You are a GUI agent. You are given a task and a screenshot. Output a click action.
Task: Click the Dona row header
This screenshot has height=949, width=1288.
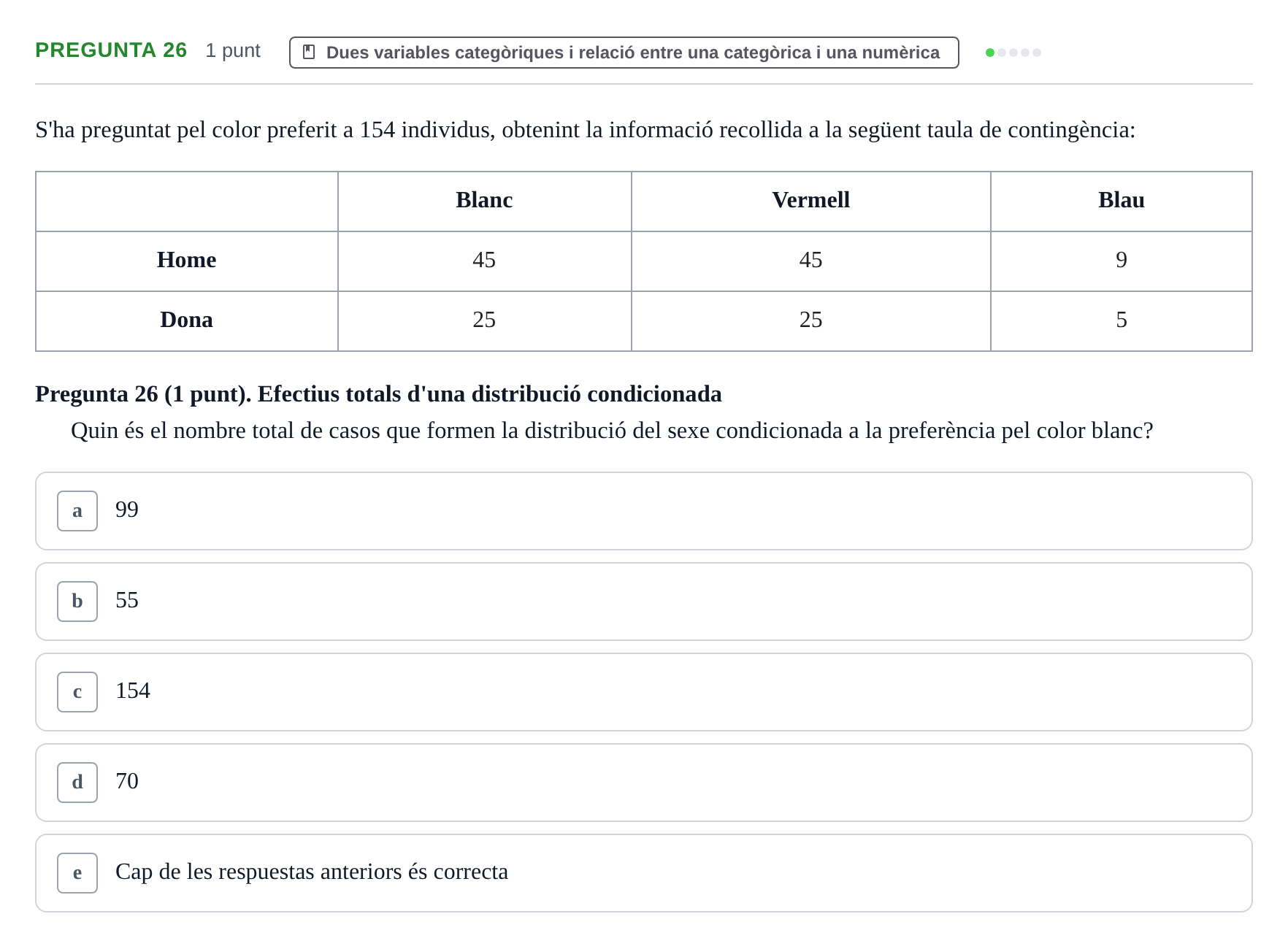186,320
